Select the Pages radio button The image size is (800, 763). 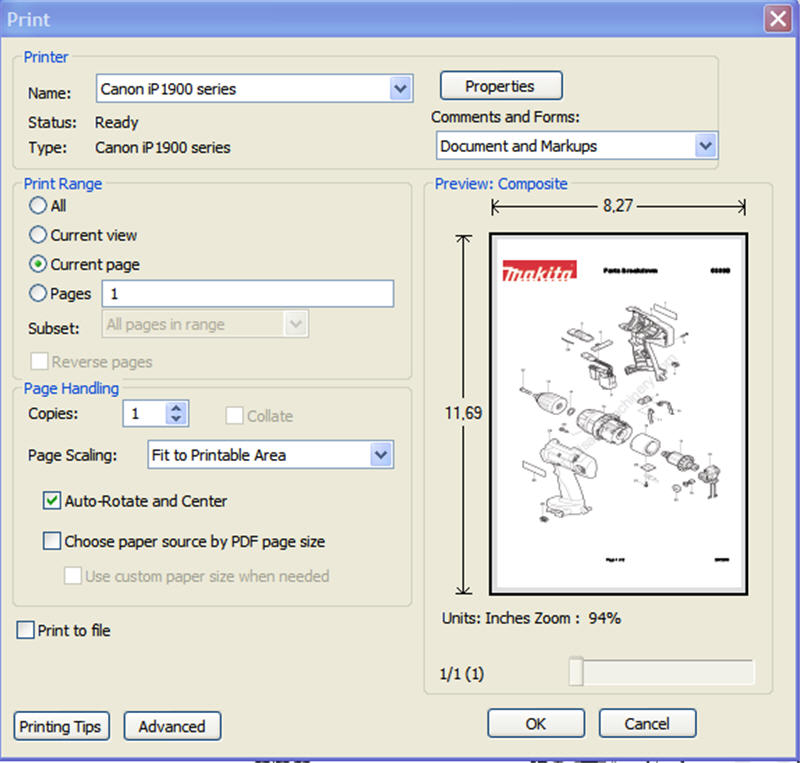[38, 294]
